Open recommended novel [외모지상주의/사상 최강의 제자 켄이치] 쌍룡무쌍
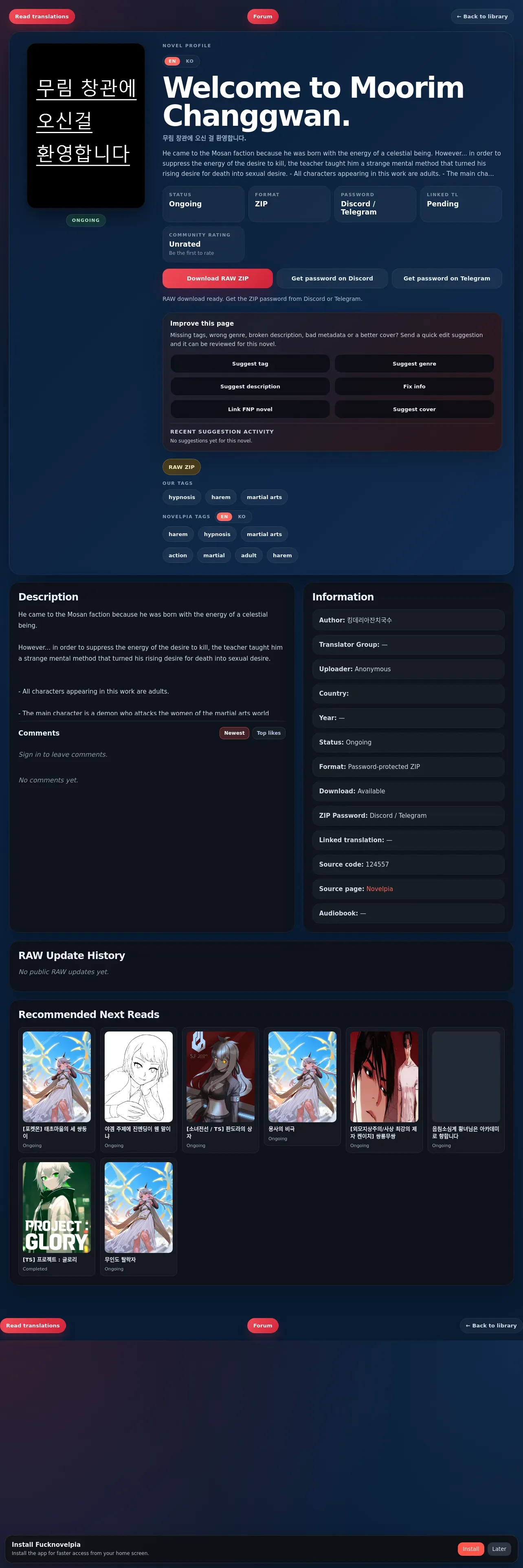The image size is (523, 1568). [384, 1090]
